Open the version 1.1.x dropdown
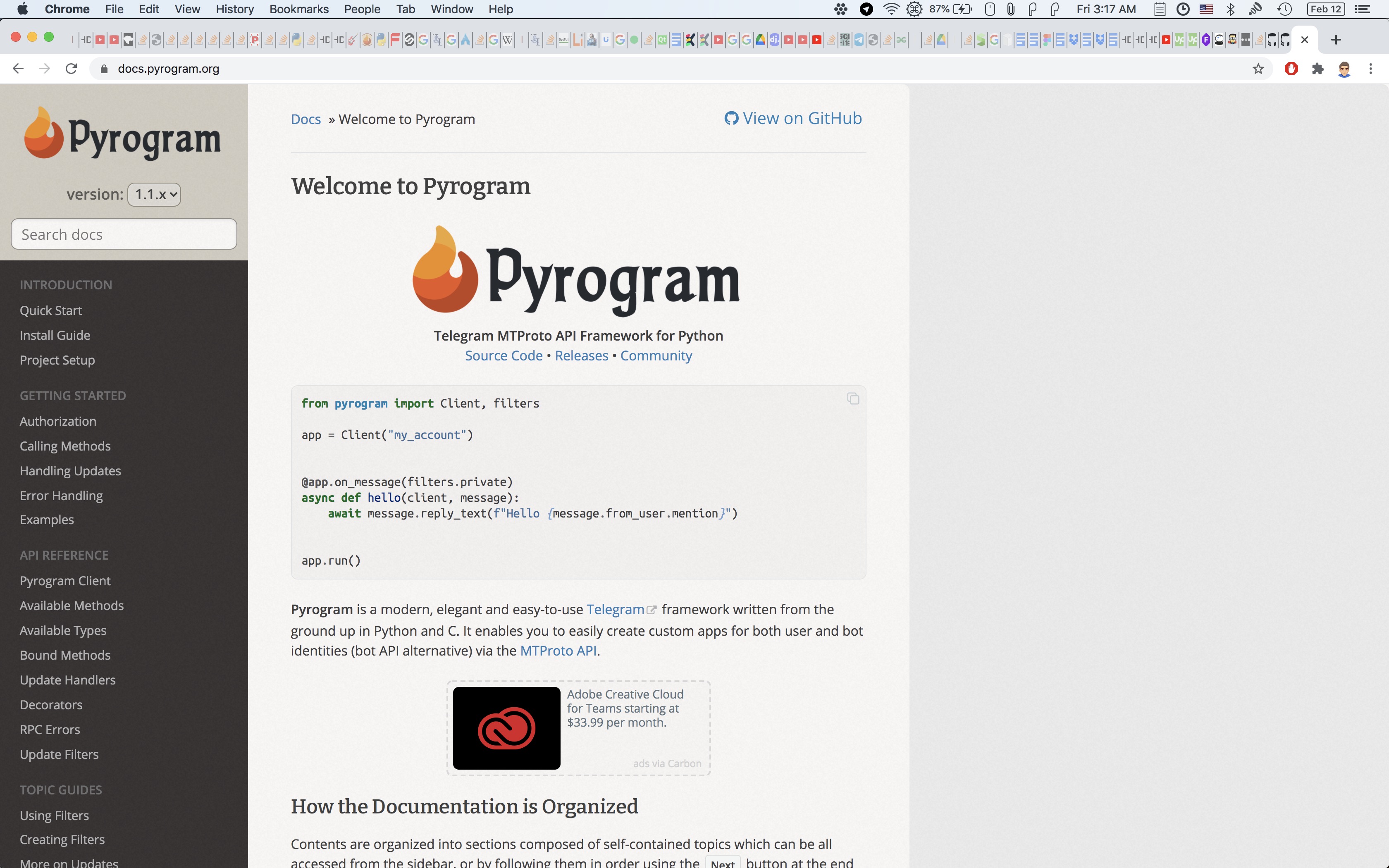 click(x=154, y=195)
